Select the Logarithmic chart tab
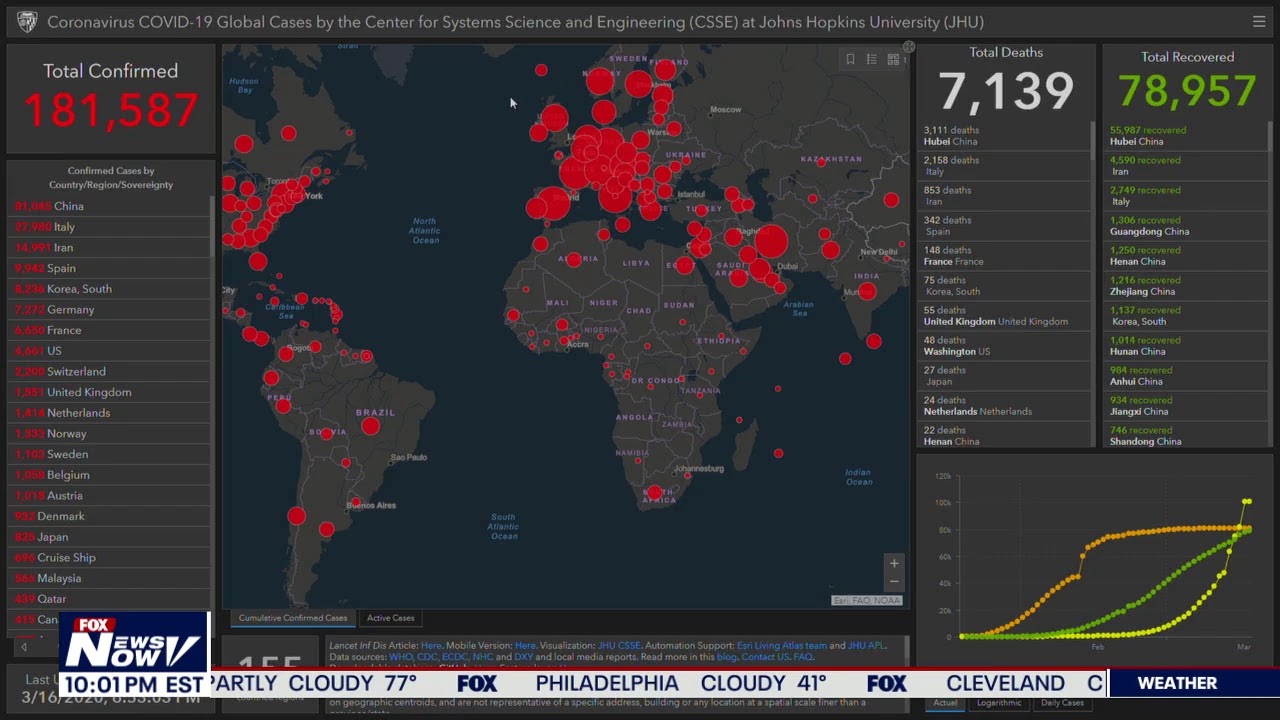This screenshot has height=720, width=1280. point(999,703)
